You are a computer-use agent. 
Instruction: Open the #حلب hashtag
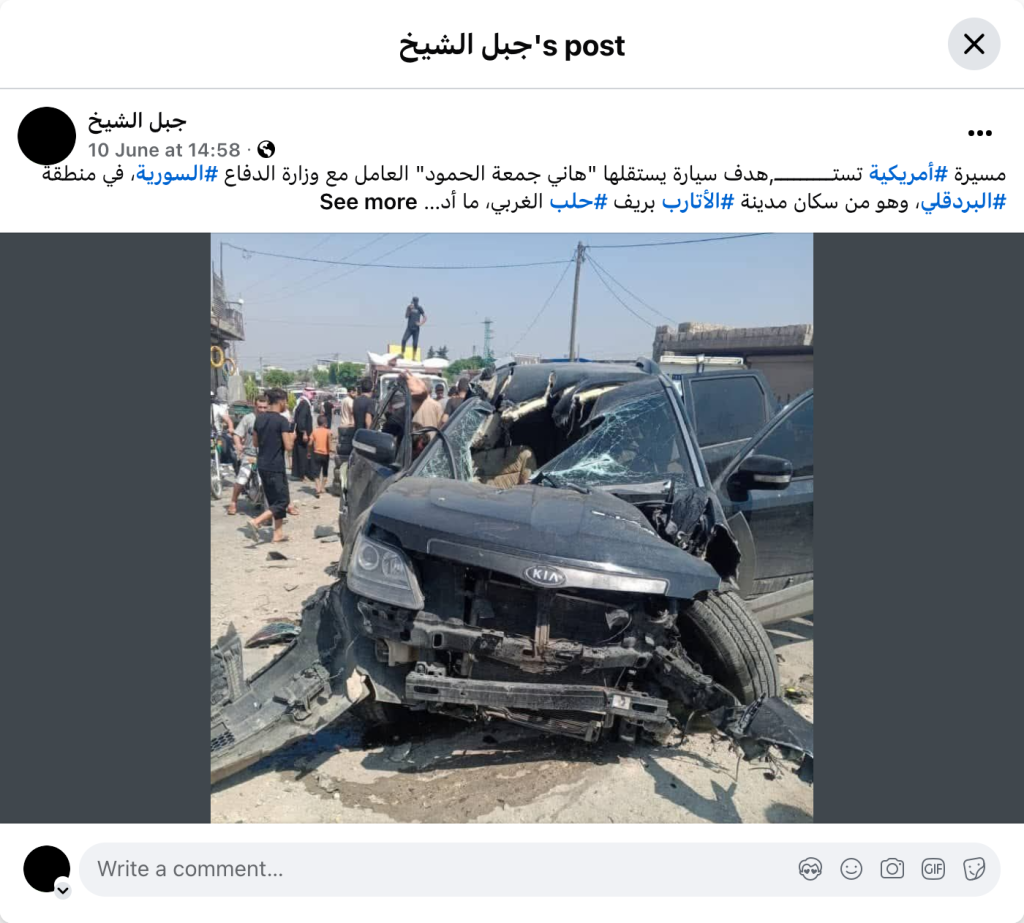click(578, 202)
